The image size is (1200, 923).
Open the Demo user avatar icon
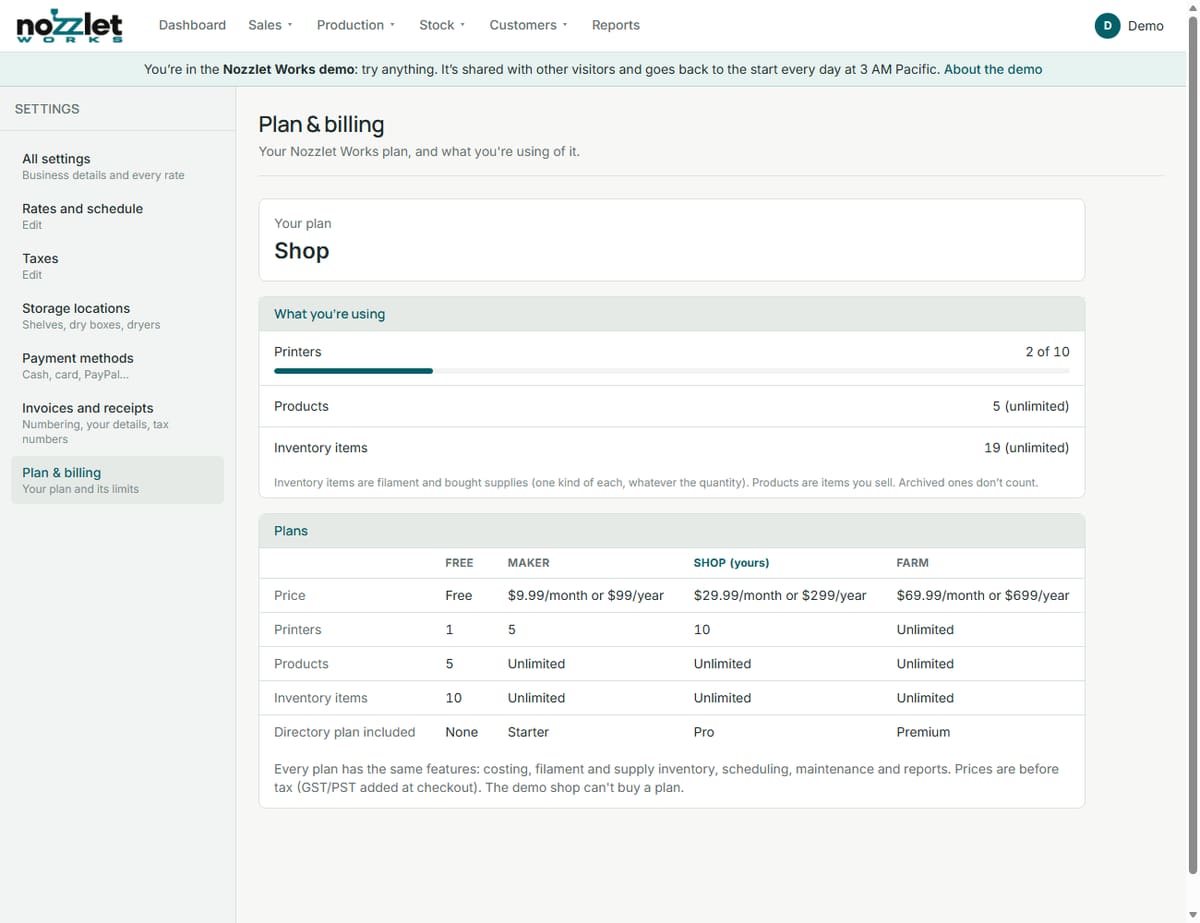tap(1107, 26)
